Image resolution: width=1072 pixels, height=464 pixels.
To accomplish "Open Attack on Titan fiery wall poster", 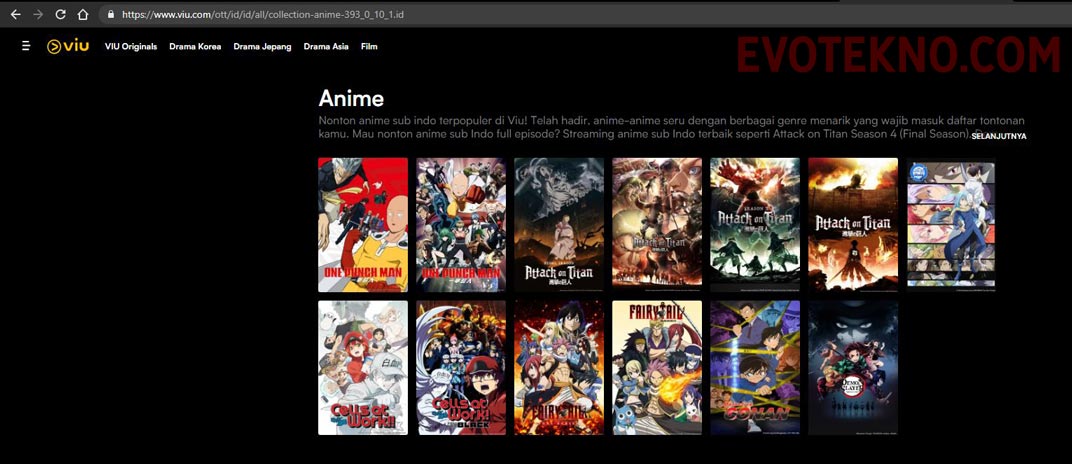I will pos(853,225).
